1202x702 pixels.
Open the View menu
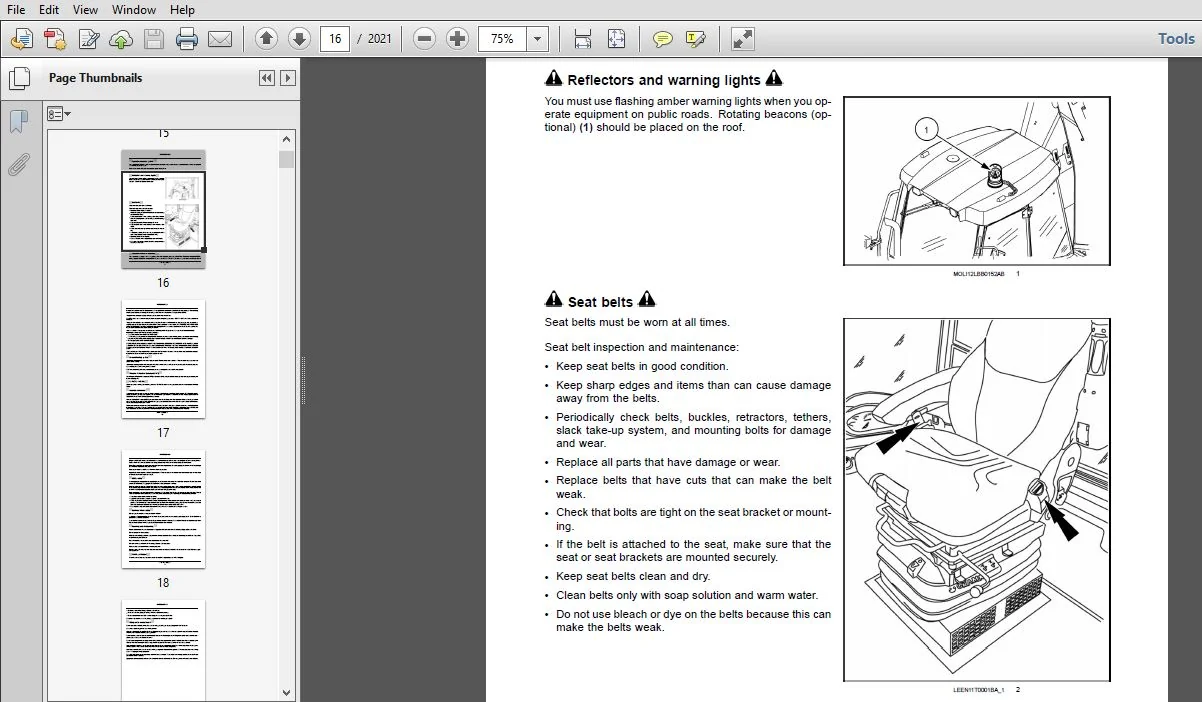pos(86,10)
